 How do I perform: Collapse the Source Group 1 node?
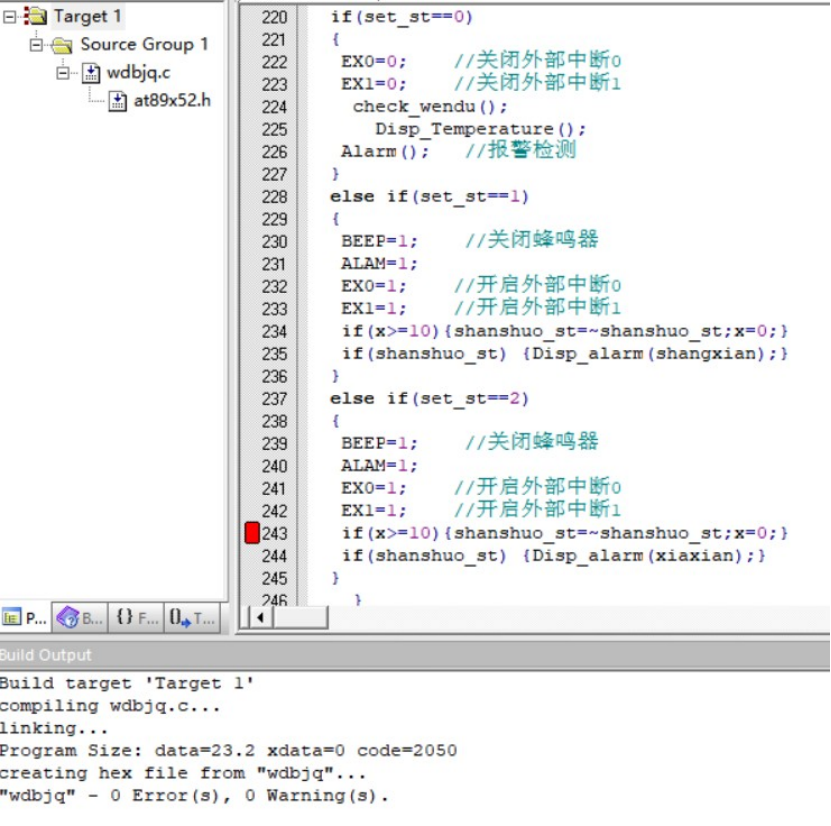point(36,45)
